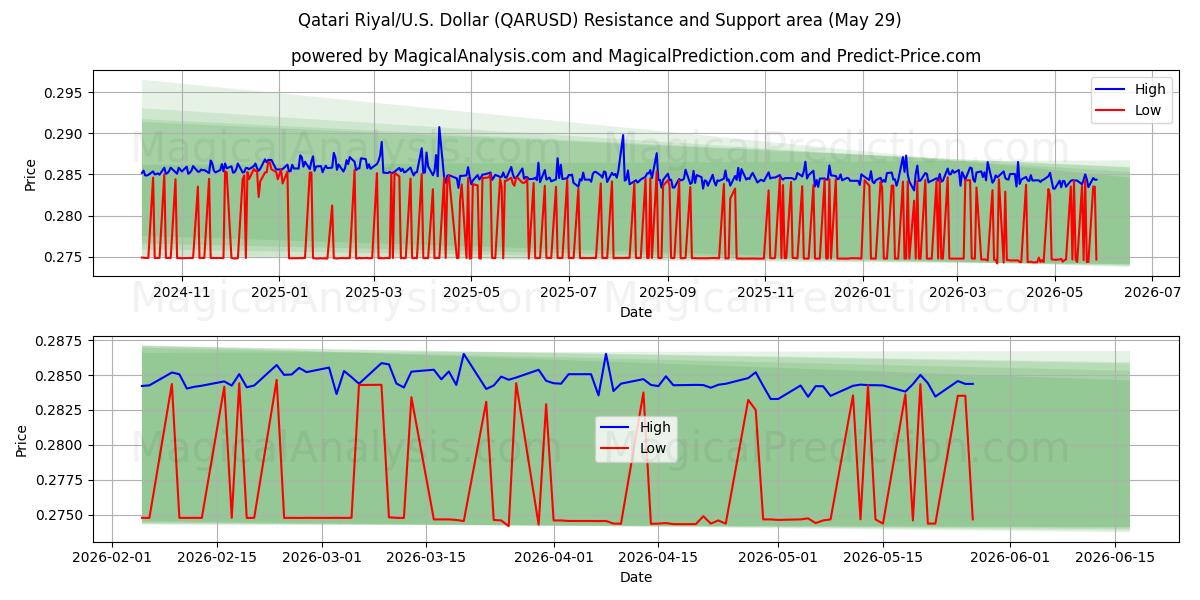Click 'High' in the bottom chart legend
This screenshot has width=1200, height=600.
coord(655,427)
